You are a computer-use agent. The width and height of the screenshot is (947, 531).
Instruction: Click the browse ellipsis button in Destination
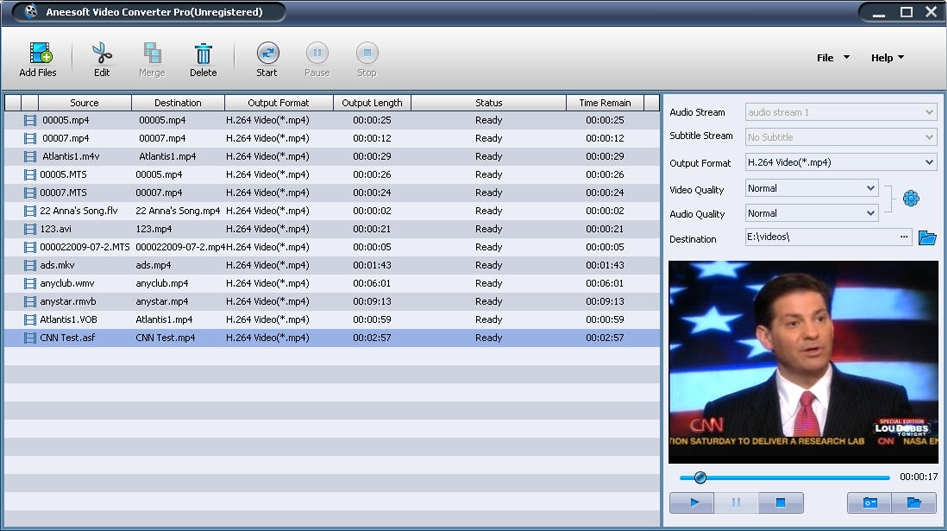905,237
